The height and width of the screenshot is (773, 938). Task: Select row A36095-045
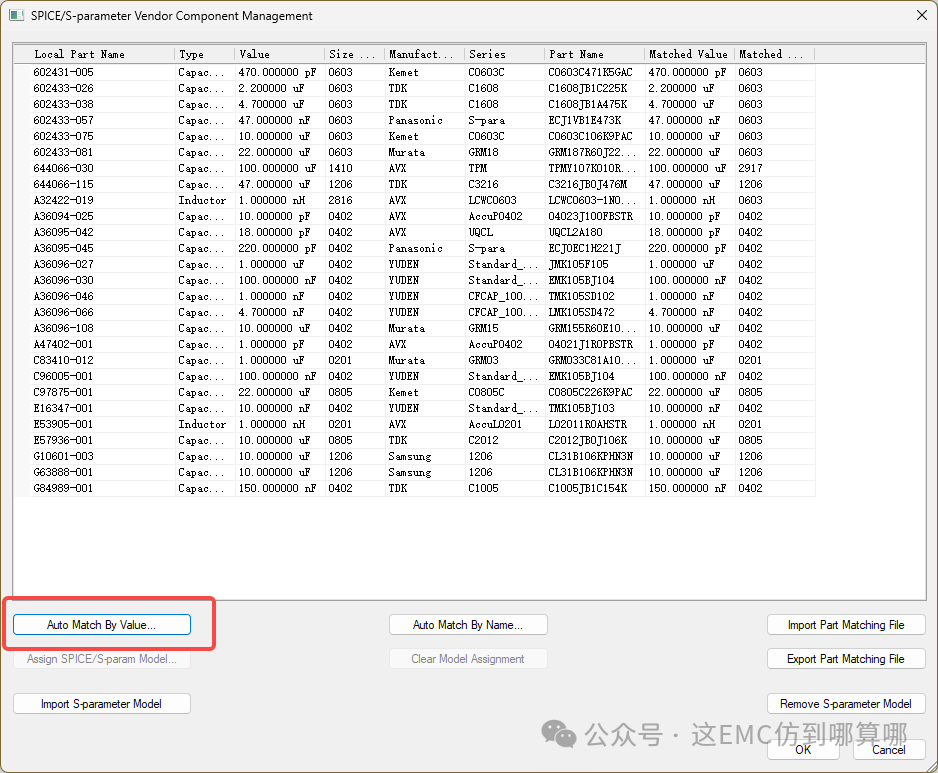click(415, 248)
